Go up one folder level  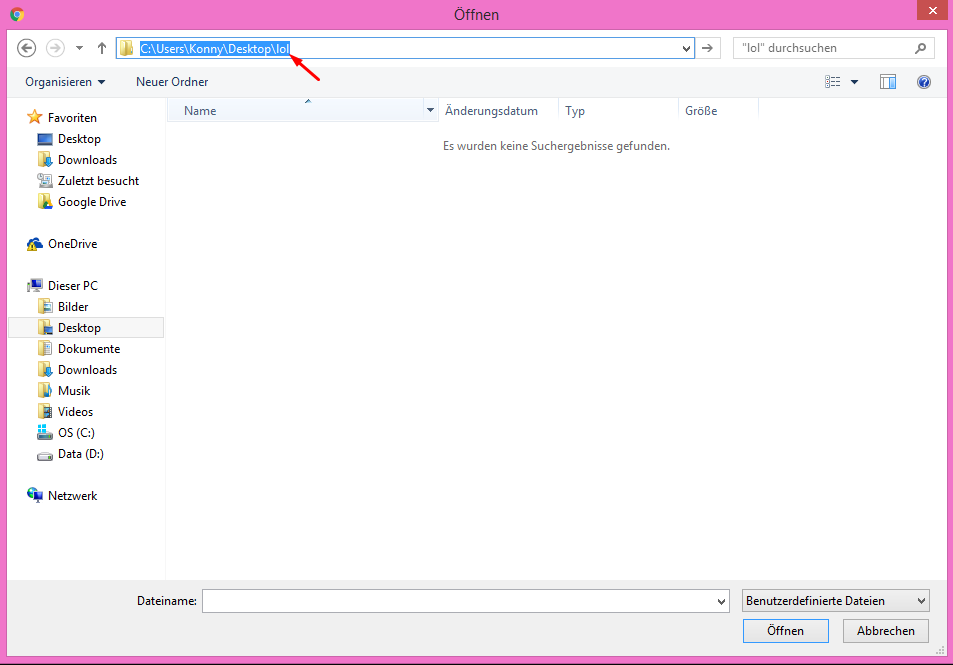coord(101,48)
